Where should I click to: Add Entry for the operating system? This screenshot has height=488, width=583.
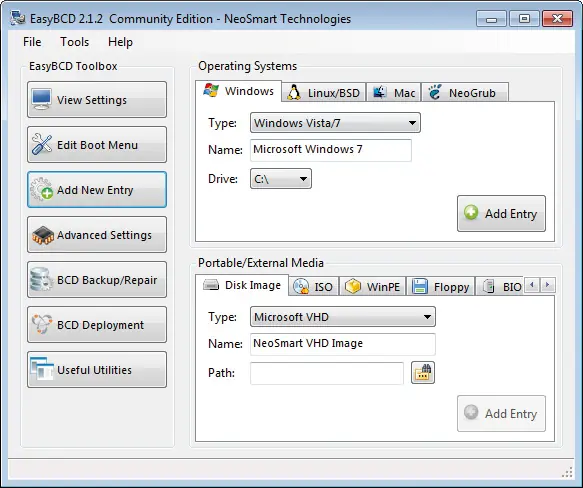[x=501, y=214]
